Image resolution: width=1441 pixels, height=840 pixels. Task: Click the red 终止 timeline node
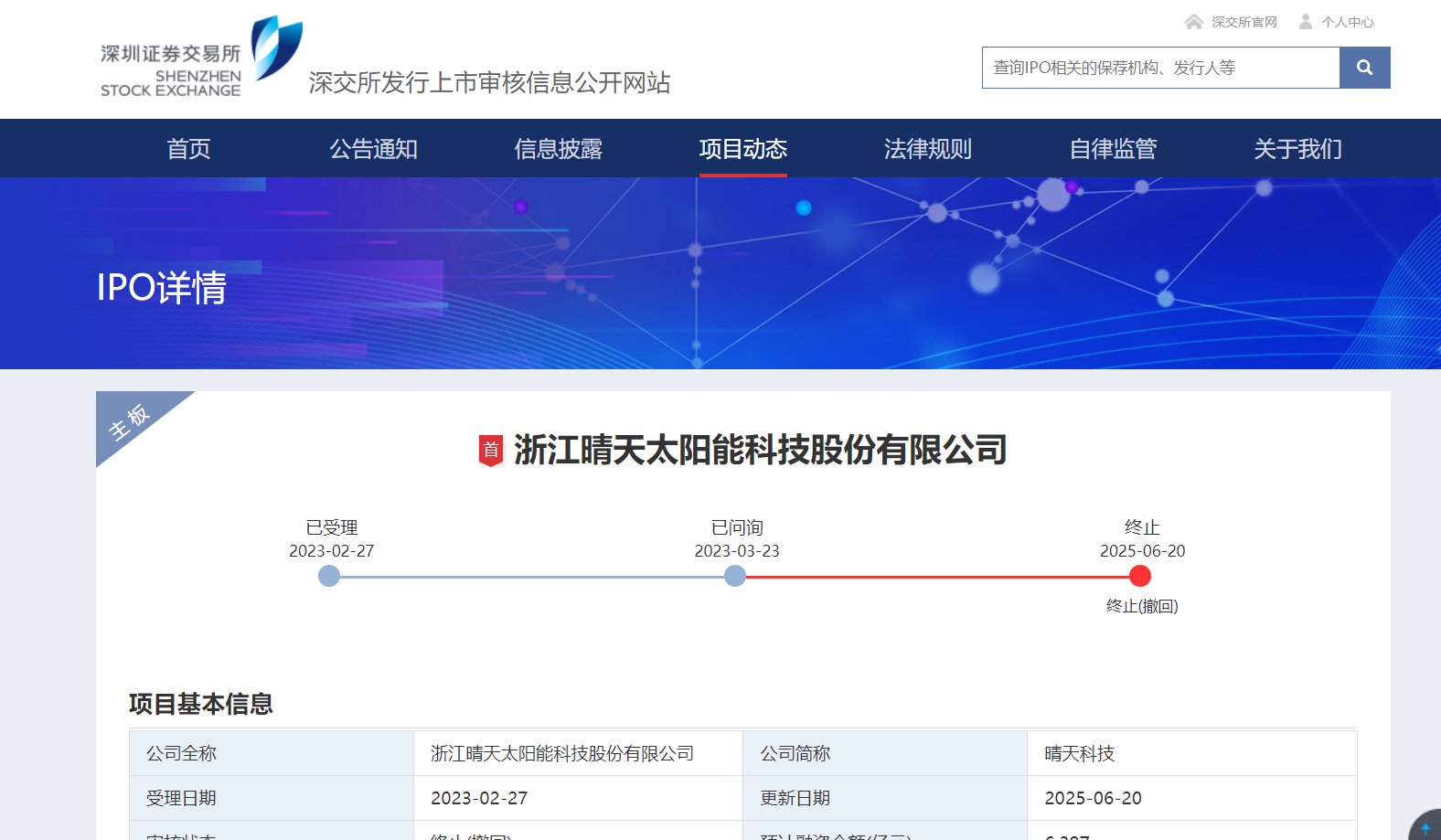point(1140,576)
